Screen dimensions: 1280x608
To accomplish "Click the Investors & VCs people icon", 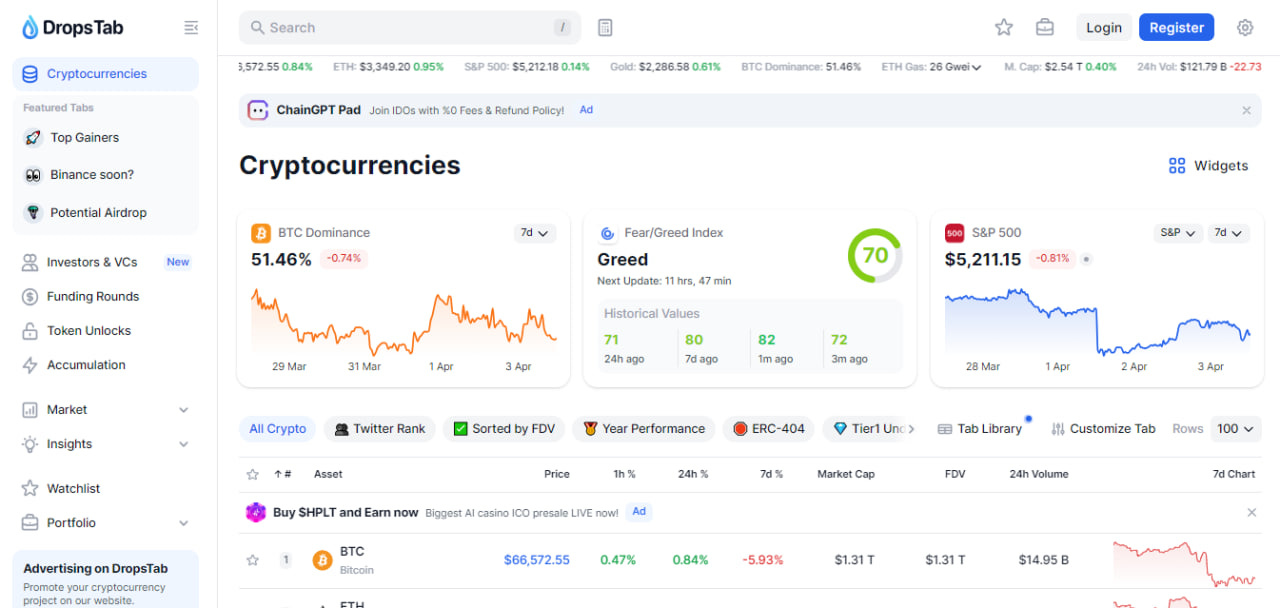I will (x=30, y=262).
